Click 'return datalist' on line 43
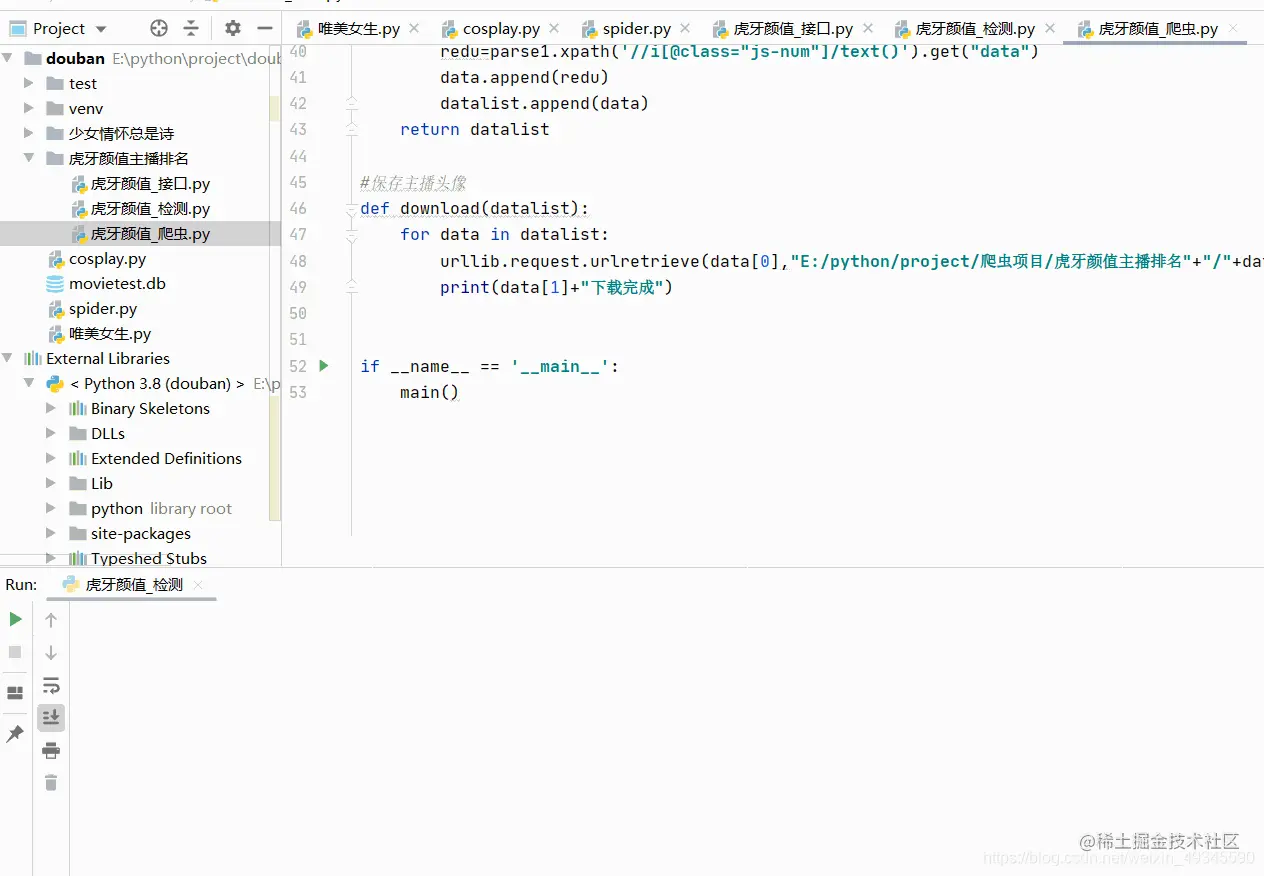Screen dimensions: 1264x876 point(475,129)
